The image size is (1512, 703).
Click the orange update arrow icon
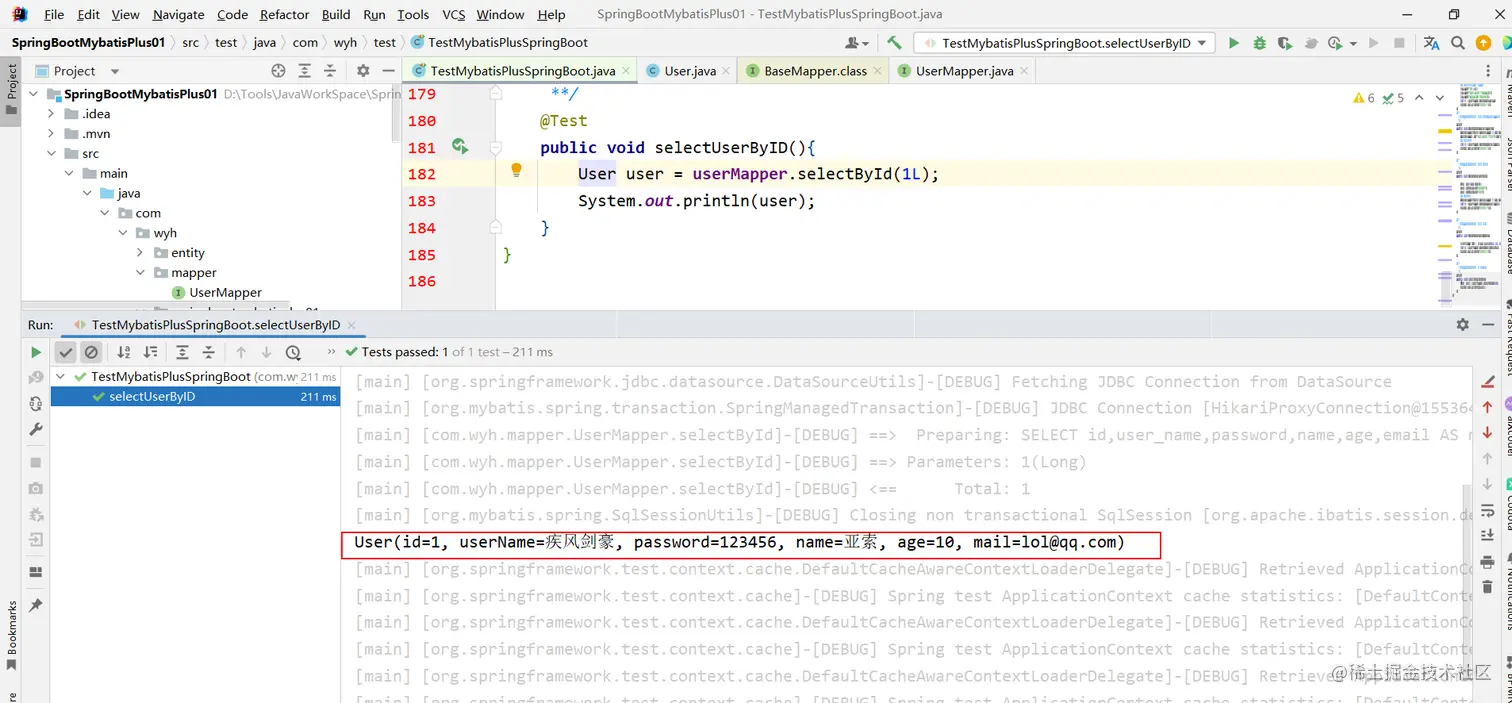[x=1483, y=43]
